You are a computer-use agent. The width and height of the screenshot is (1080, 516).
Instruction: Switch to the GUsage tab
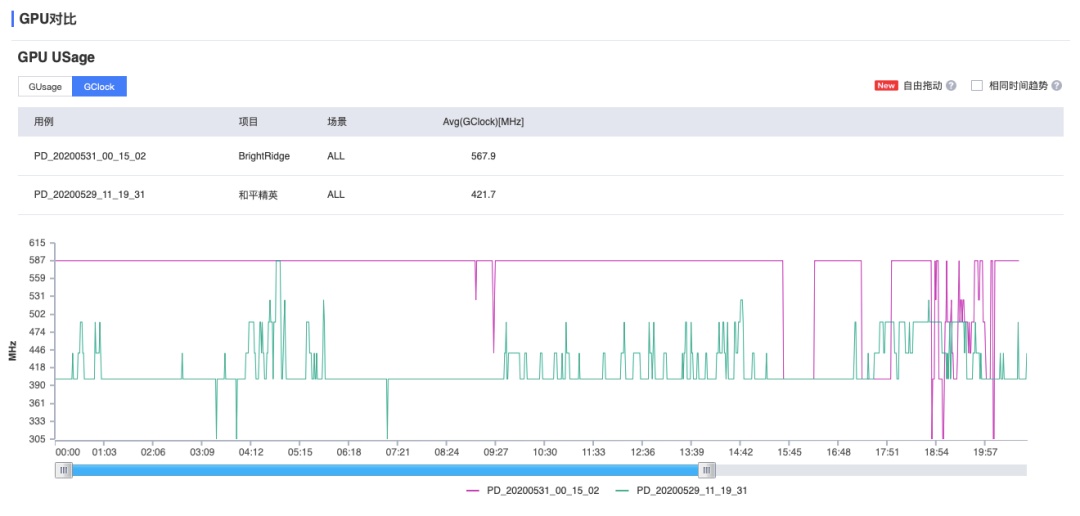coord(45,87)
